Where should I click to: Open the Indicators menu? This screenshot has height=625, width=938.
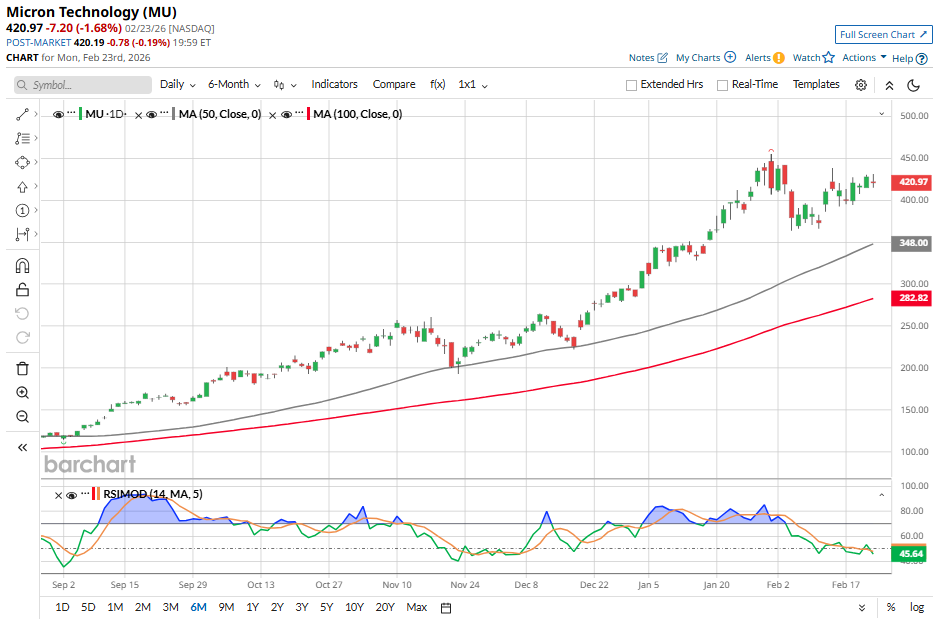pyautogui.click(x=334, y=84)
